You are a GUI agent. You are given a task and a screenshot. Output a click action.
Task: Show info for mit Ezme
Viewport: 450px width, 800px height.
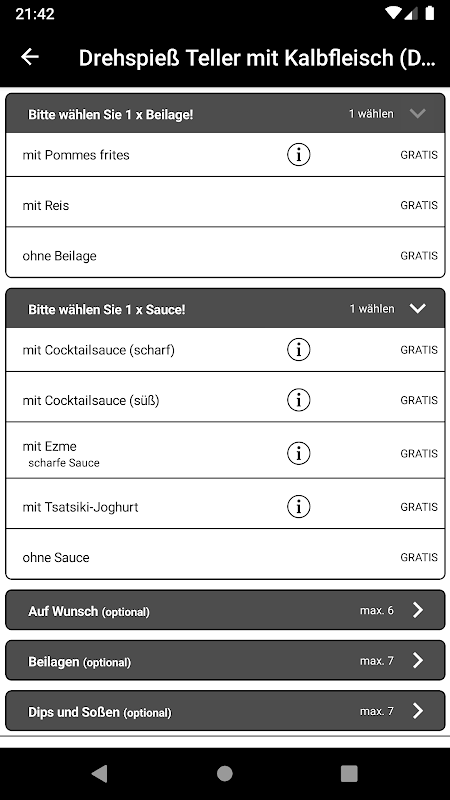298,453
